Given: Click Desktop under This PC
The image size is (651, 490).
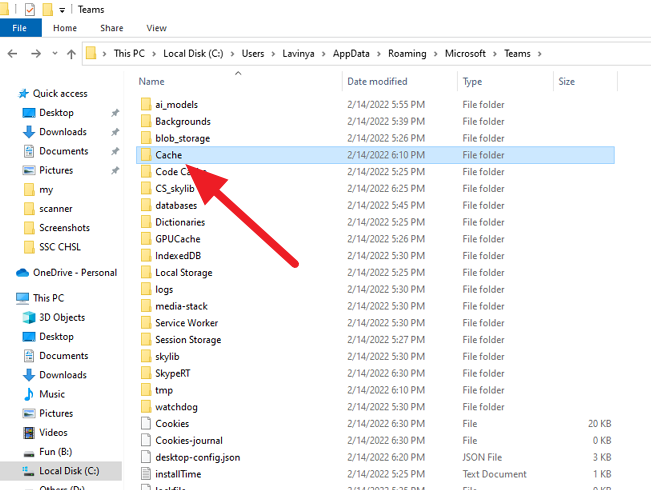Looking at the screenshot, I should 56,336.
